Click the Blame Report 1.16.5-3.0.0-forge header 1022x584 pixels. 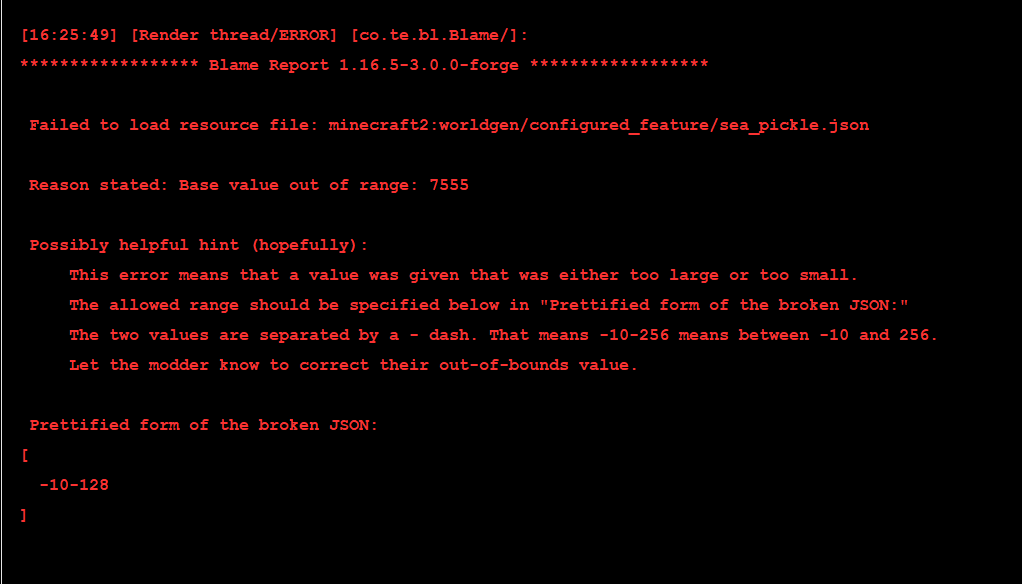[364, 65]
